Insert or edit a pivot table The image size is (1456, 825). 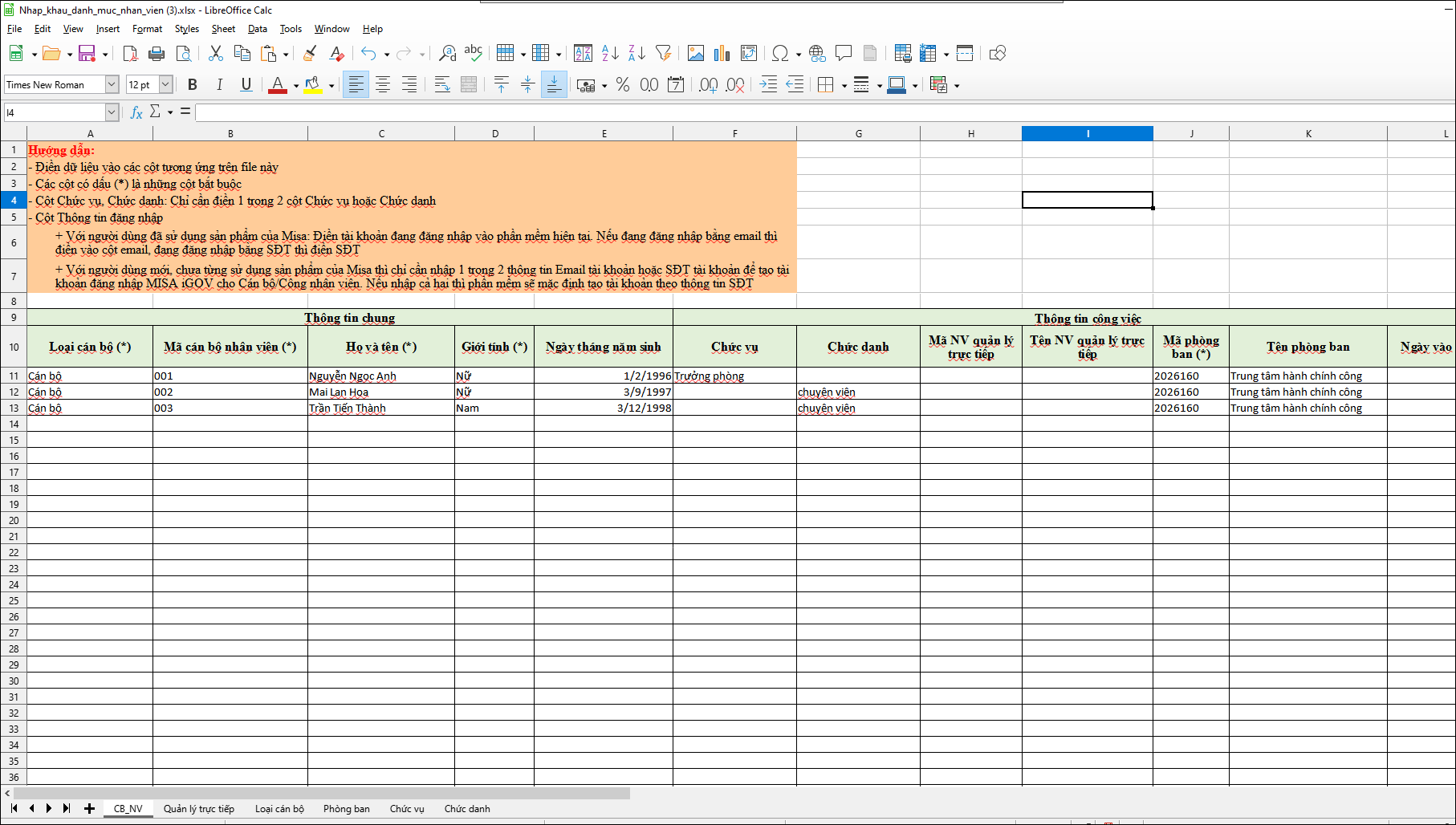coord(749,54)
